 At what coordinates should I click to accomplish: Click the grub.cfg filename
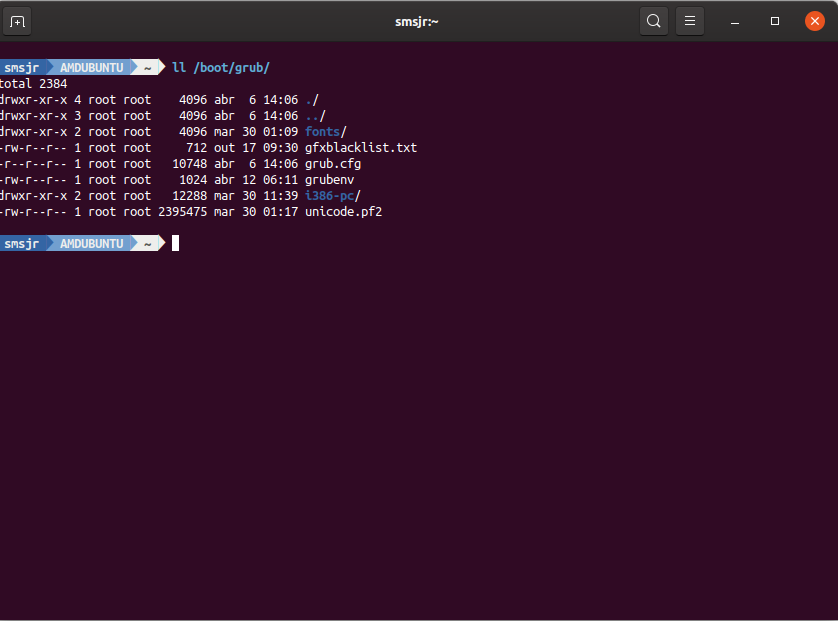tap(333, 164)
